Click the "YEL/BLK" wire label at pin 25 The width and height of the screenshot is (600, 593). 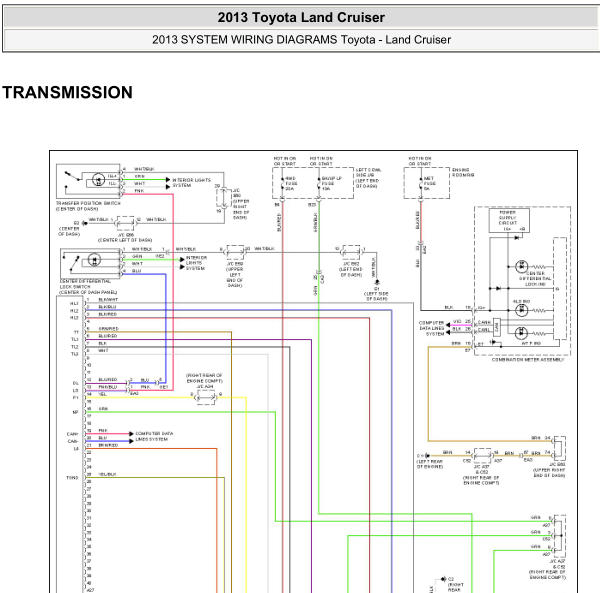tap(108, 474)
